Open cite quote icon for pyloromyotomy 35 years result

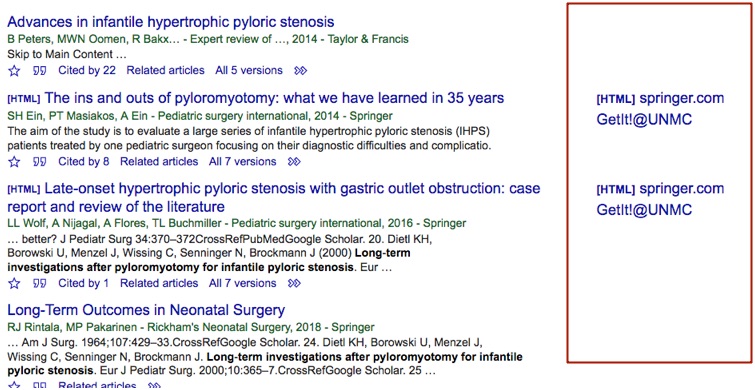click(39, 162)
